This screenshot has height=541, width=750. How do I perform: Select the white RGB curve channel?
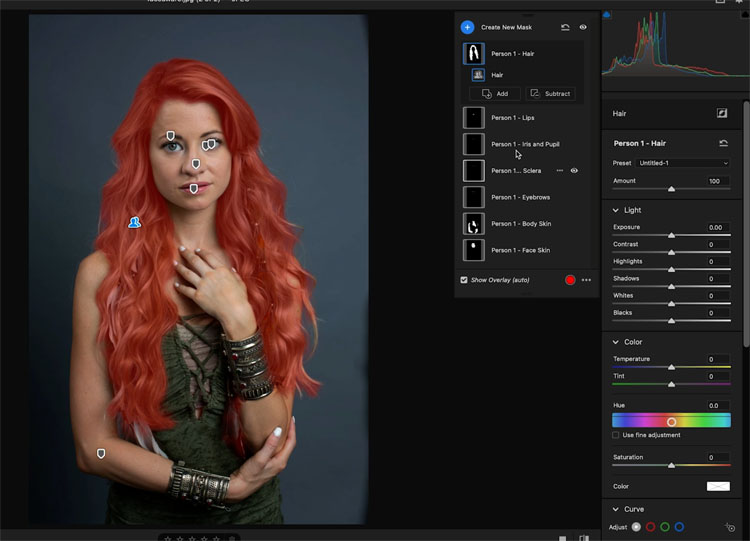coord(636,527)
